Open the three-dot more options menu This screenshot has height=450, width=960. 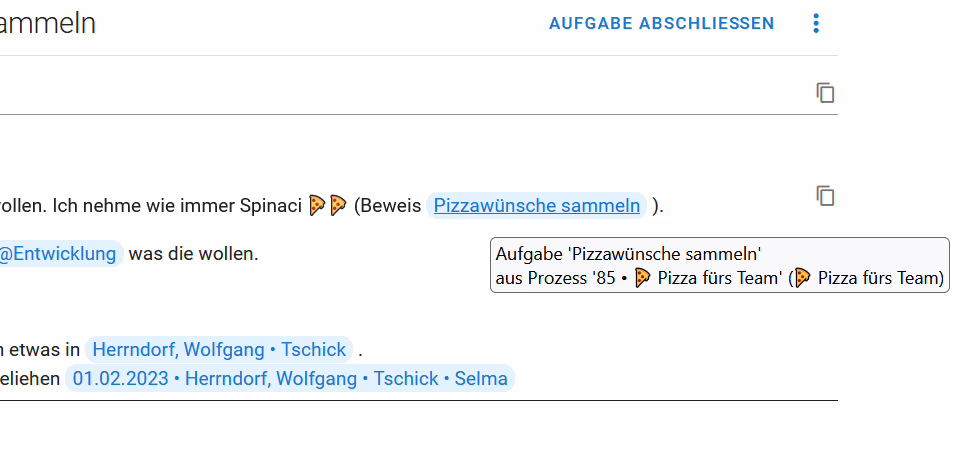[816, 23]
